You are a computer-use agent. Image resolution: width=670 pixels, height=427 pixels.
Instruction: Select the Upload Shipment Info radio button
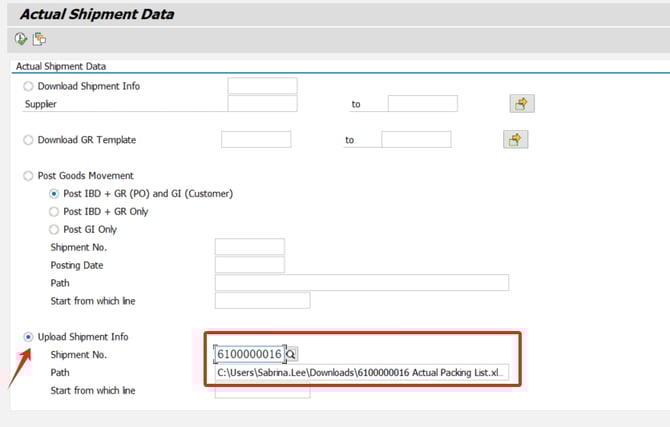[28, 337]
